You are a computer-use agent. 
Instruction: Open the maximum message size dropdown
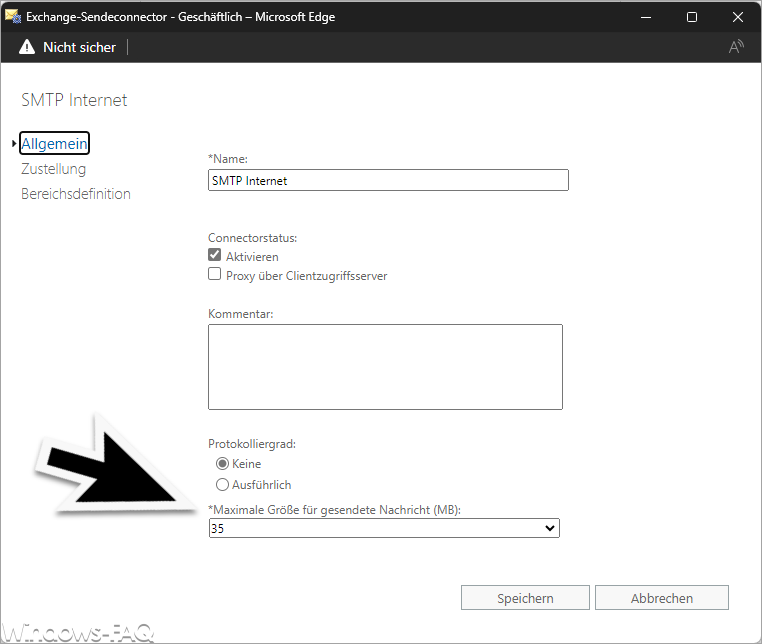384,528
